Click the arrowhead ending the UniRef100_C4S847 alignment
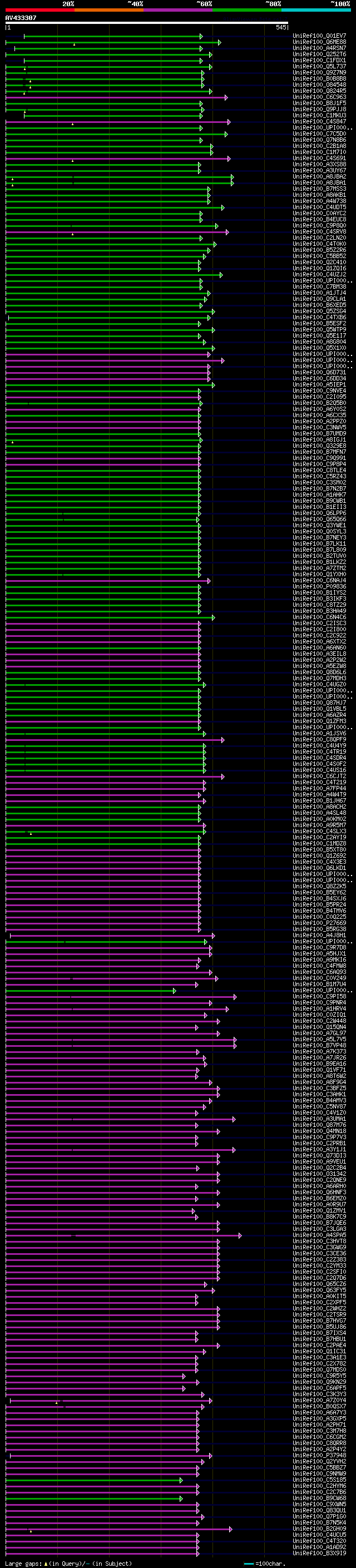Image resolution: width=356 pixels, height=1568 pixels. click(x=229, y=122)
